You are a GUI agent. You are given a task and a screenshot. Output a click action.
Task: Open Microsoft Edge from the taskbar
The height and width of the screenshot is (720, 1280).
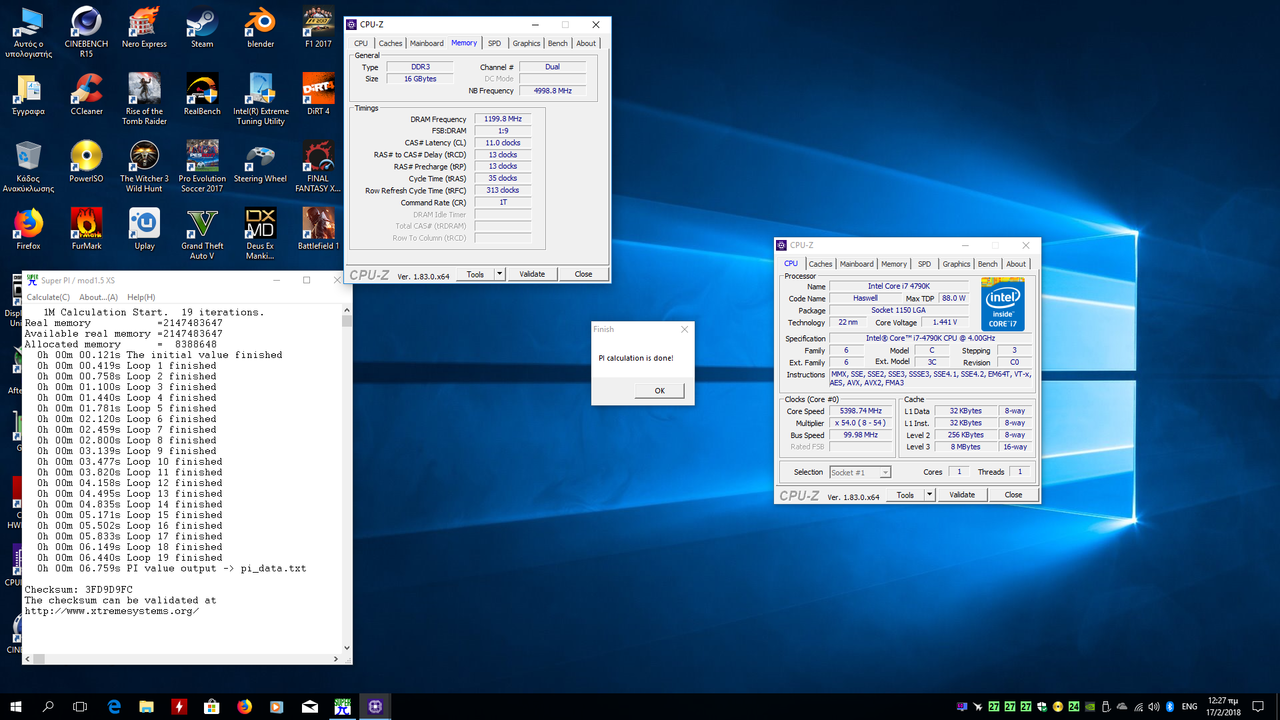pos(114,706)
